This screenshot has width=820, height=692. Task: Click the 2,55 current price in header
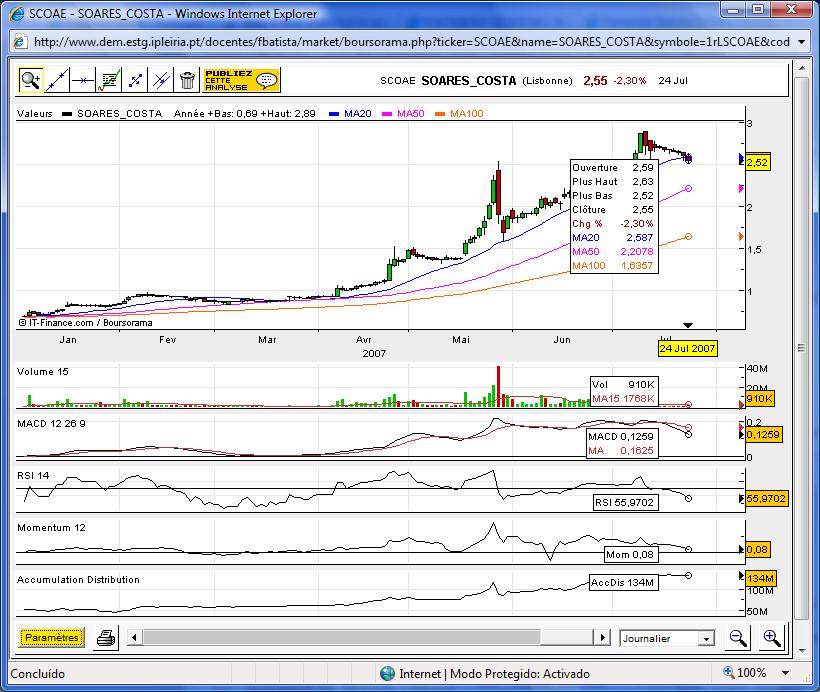(x=595, y=81)
